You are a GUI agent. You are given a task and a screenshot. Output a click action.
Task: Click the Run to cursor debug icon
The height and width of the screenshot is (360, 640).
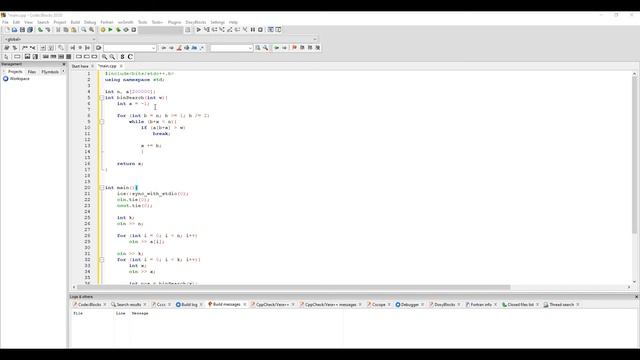click(x=207, y=30)
